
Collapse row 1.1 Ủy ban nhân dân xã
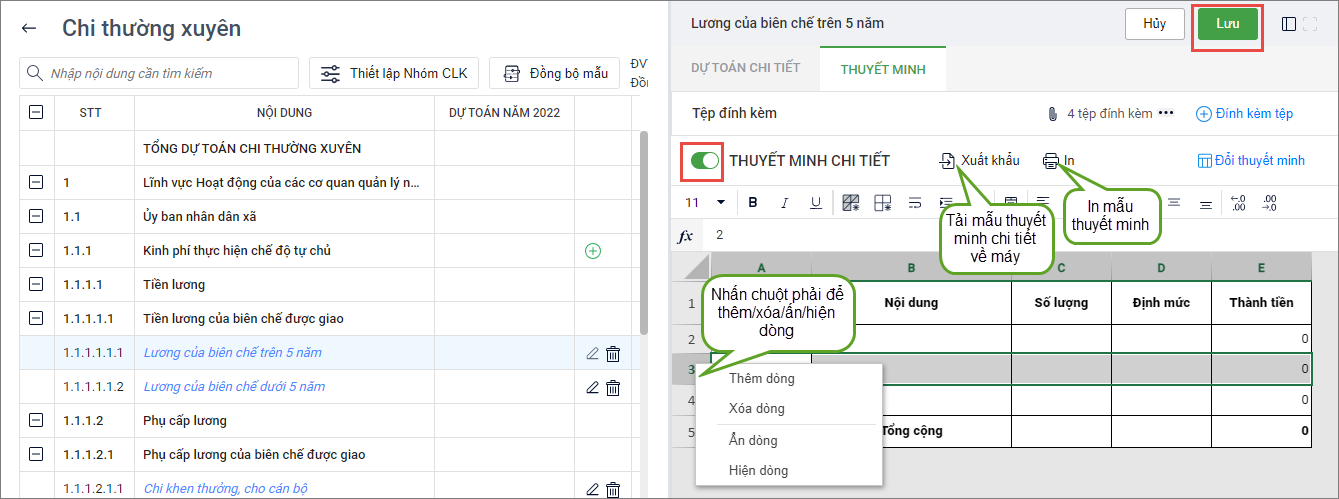pyautogui.click(x=37, y=217)
